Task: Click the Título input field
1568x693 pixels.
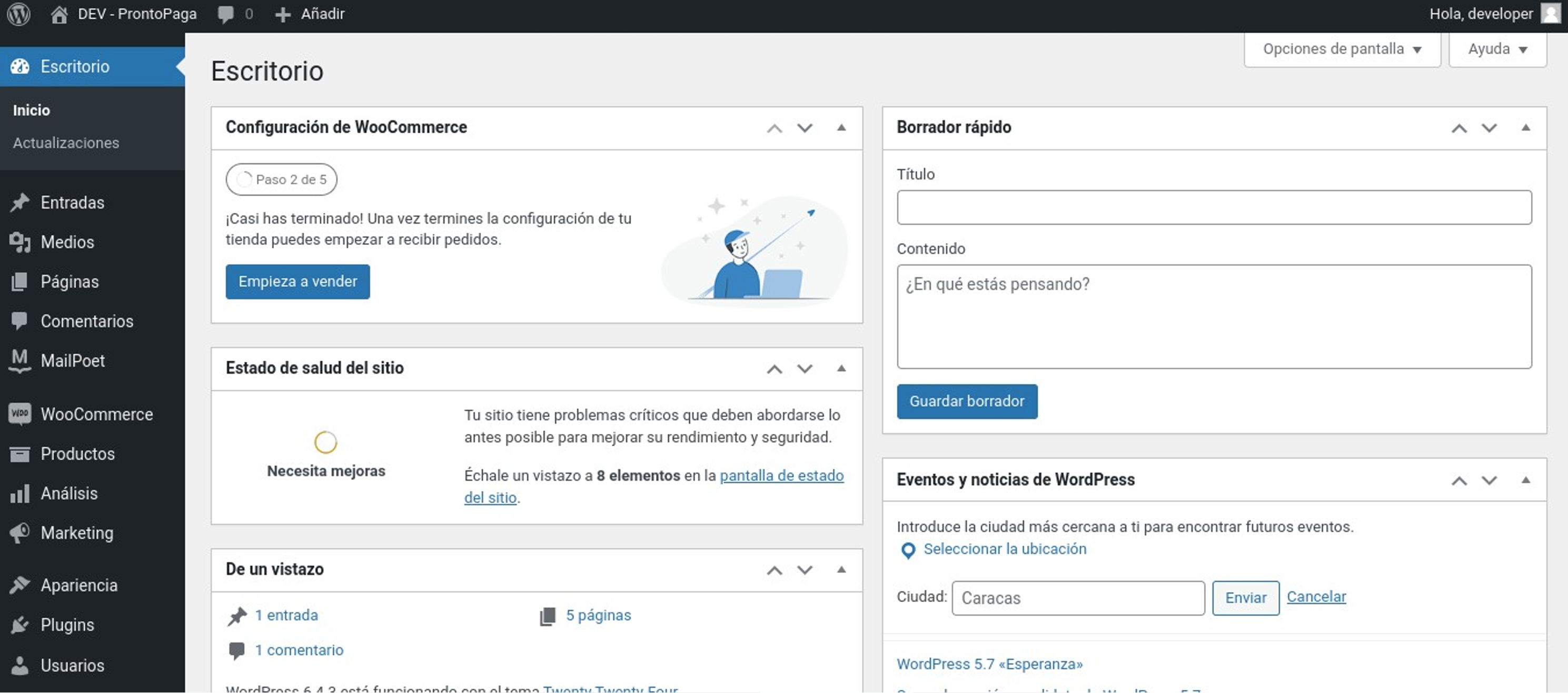Action: click(1213, 207)
